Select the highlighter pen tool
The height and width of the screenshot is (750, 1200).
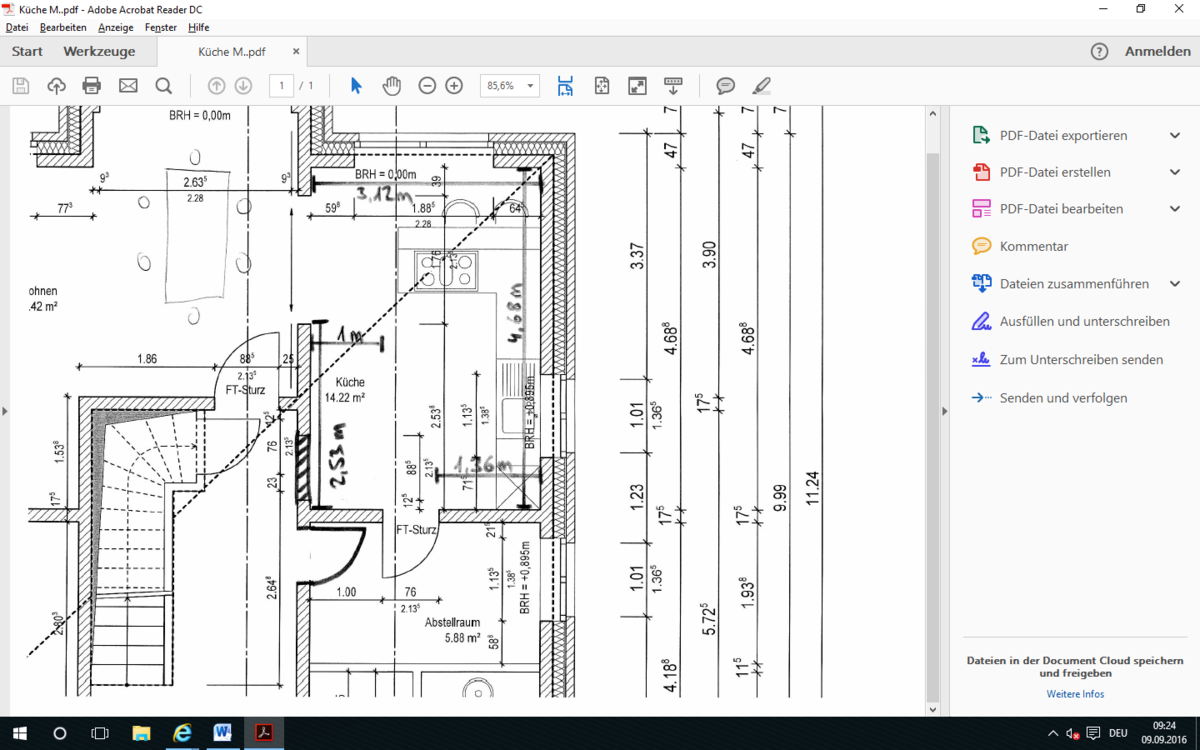(x=762, y=86)
